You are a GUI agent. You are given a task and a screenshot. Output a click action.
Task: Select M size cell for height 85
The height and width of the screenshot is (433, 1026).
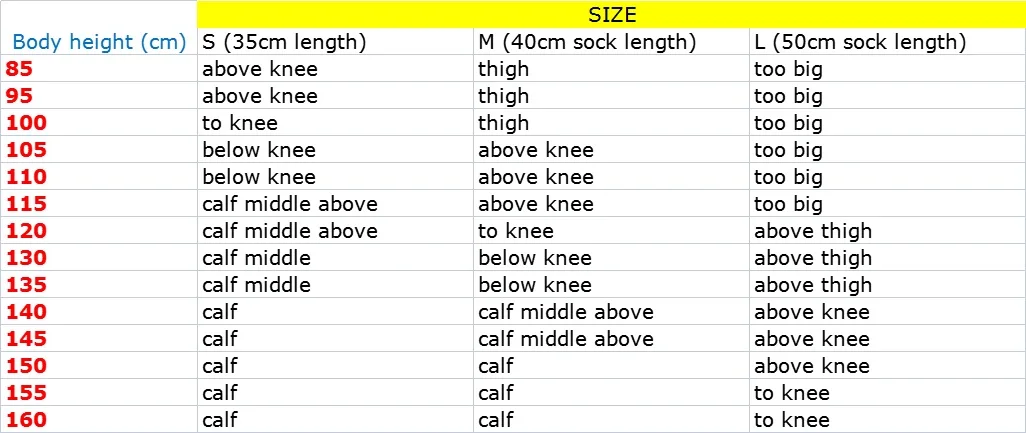coord(504,69)
